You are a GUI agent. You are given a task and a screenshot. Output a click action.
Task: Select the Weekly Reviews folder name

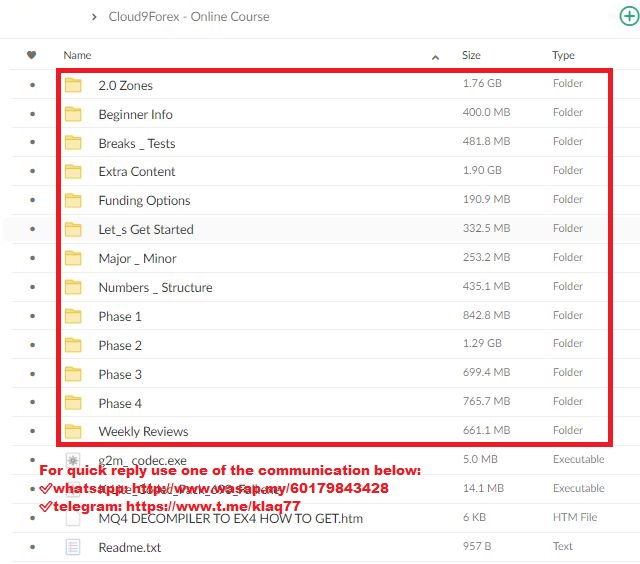tap(143, 431)
